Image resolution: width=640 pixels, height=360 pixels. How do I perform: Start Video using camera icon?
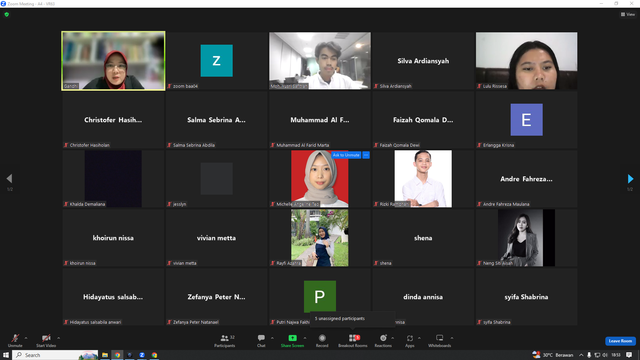tap(46, 340)
